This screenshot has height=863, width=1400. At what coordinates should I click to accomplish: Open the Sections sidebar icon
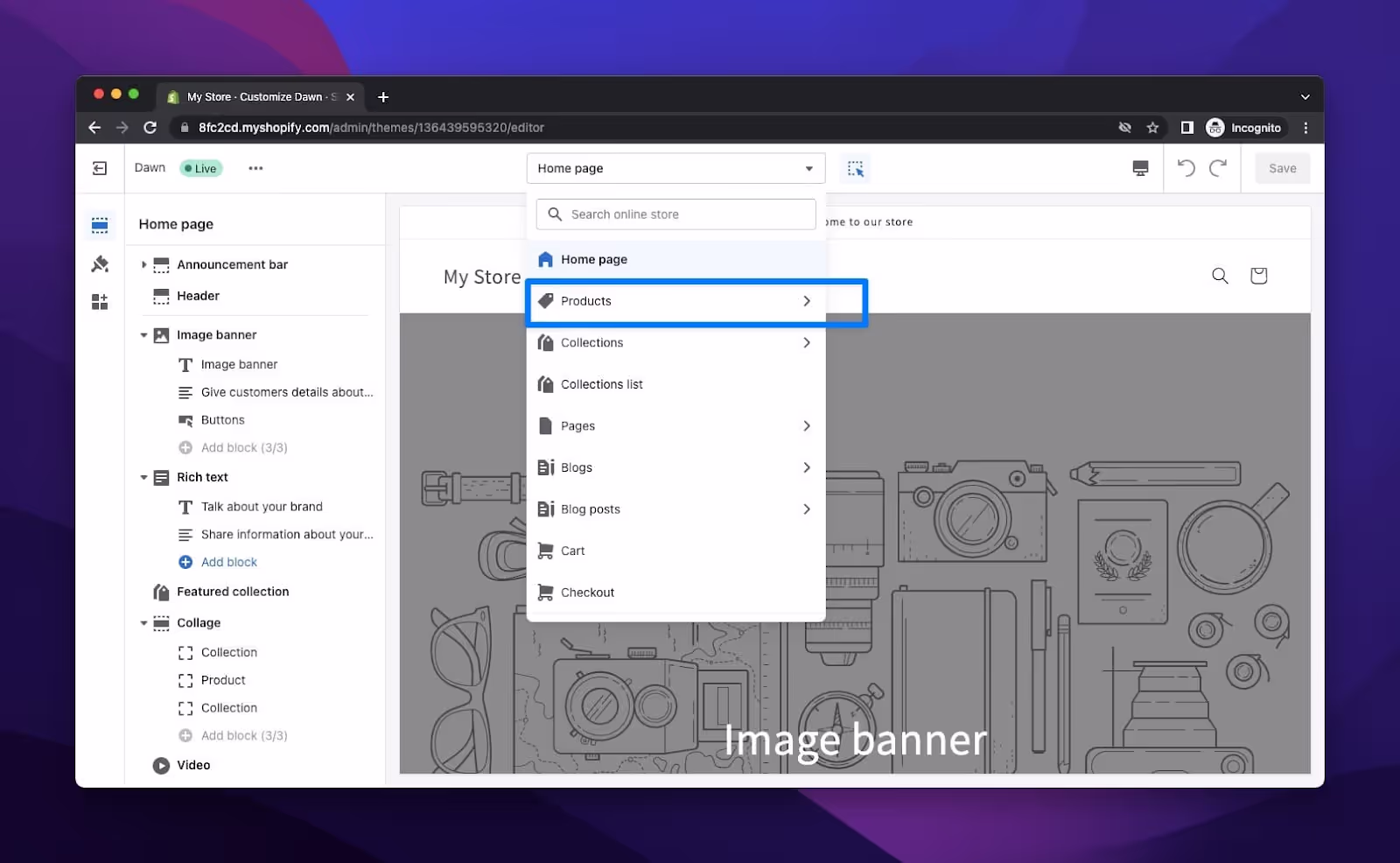[100, 225]
